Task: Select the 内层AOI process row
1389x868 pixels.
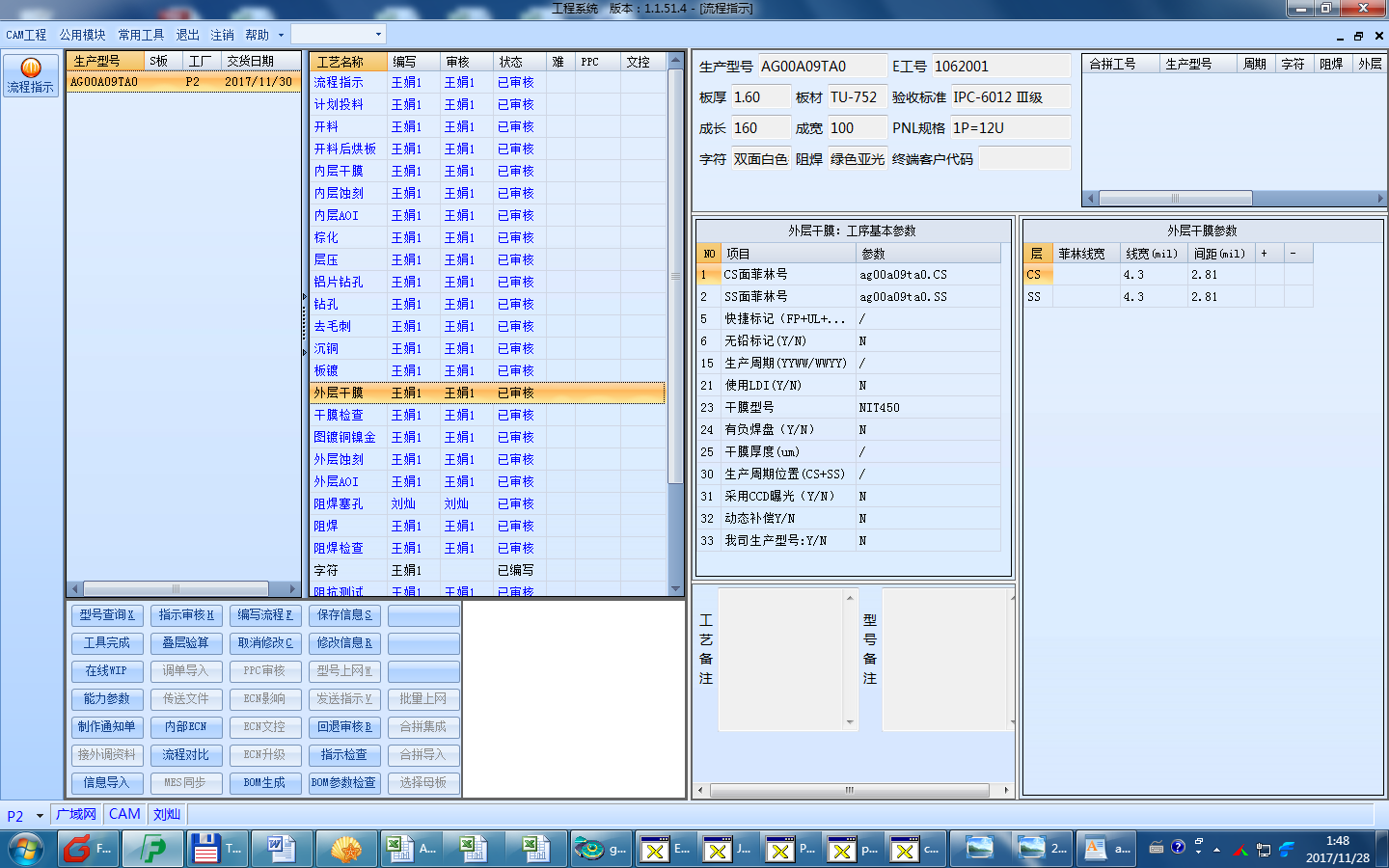Action: coord(487,216)
